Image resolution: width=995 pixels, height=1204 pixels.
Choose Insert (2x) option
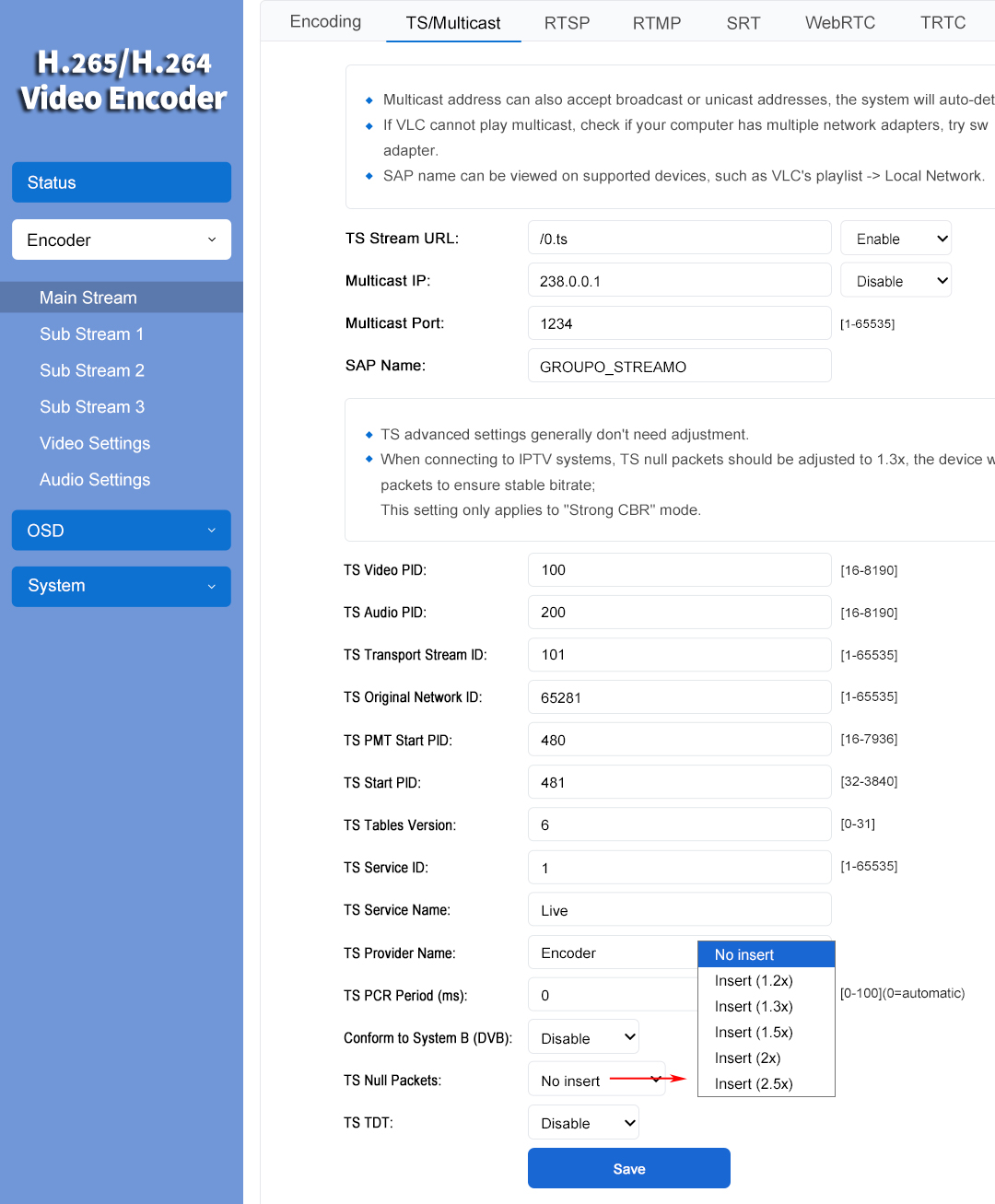click(767, 1058)
